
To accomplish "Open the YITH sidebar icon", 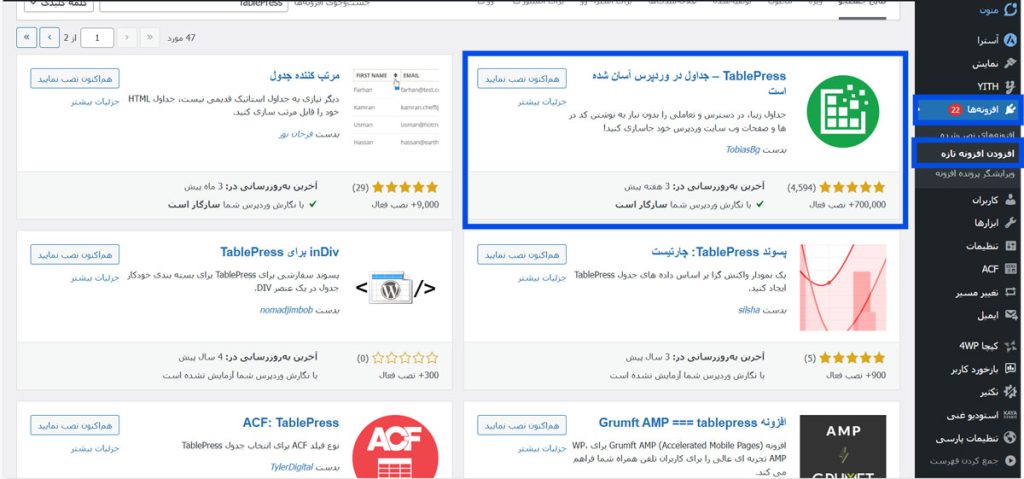I will click(1010, 86).
